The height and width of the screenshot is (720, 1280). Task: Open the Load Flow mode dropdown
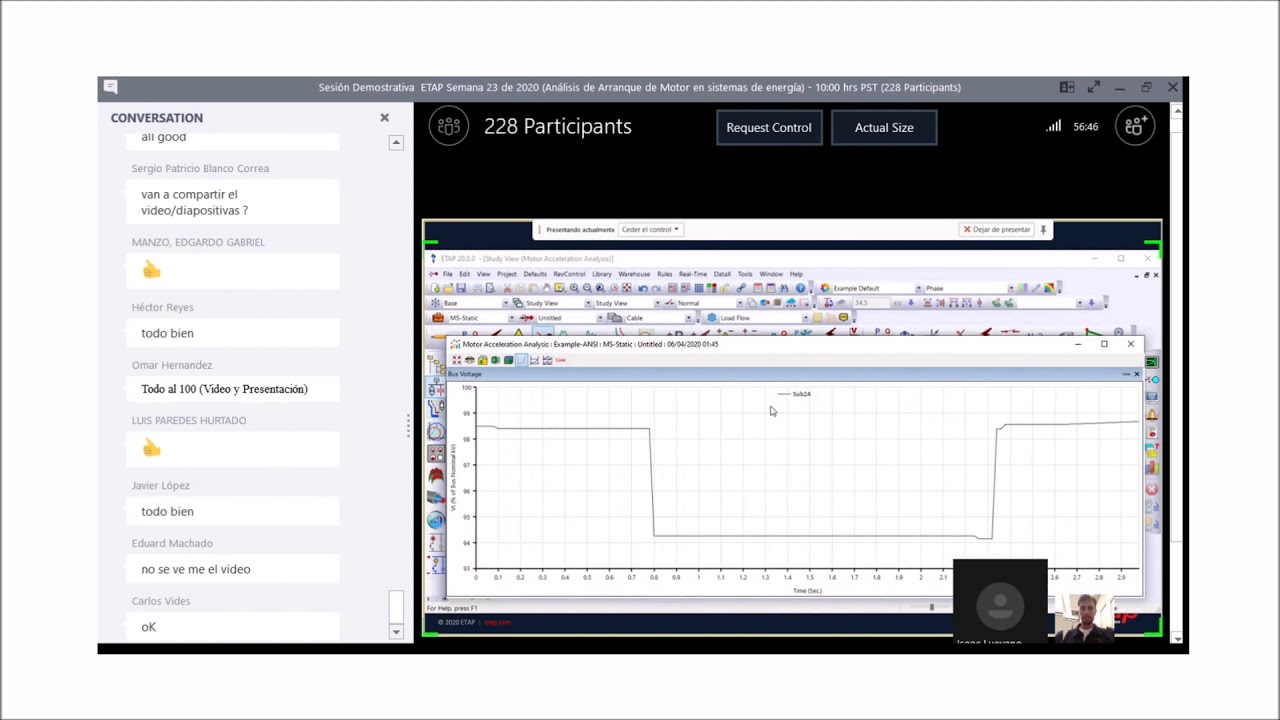805,318
